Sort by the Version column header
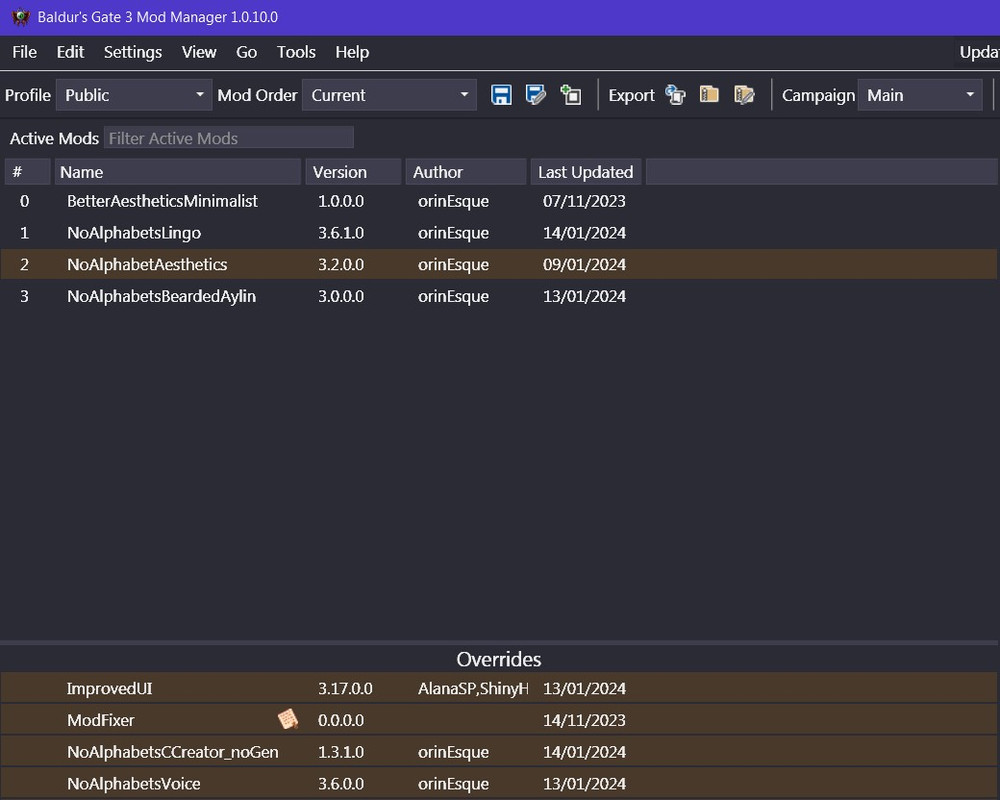This screenshot has height=800, width=1000. (353, 172)
